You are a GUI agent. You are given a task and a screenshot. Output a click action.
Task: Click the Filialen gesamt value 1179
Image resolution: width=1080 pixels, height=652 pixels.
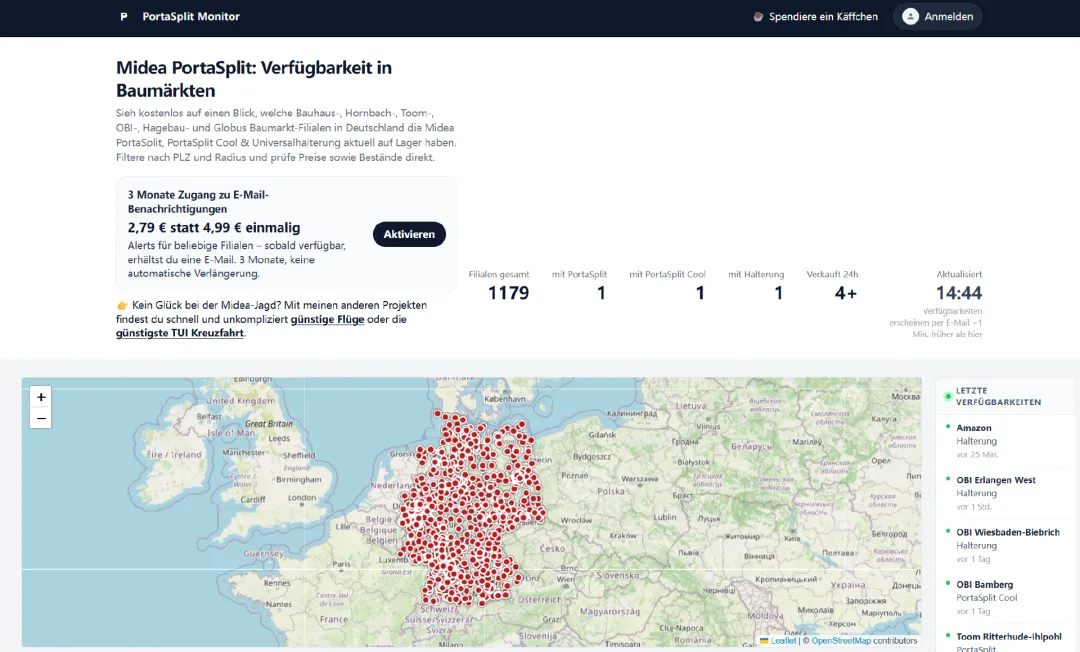point(508,293)
